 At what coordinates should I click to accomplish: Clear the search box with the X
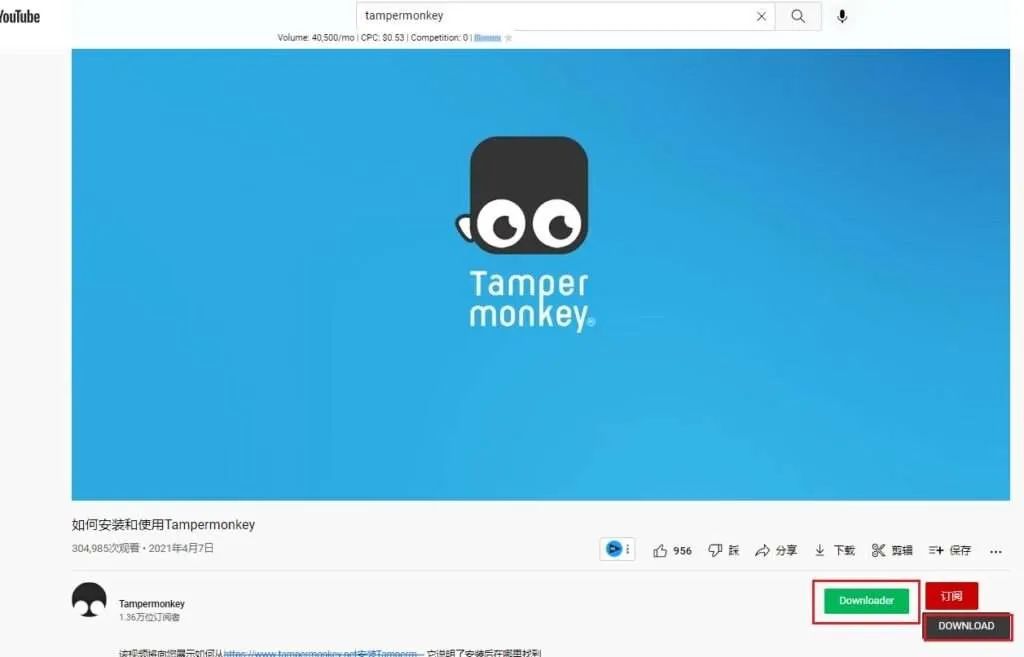tap(760, 16)
